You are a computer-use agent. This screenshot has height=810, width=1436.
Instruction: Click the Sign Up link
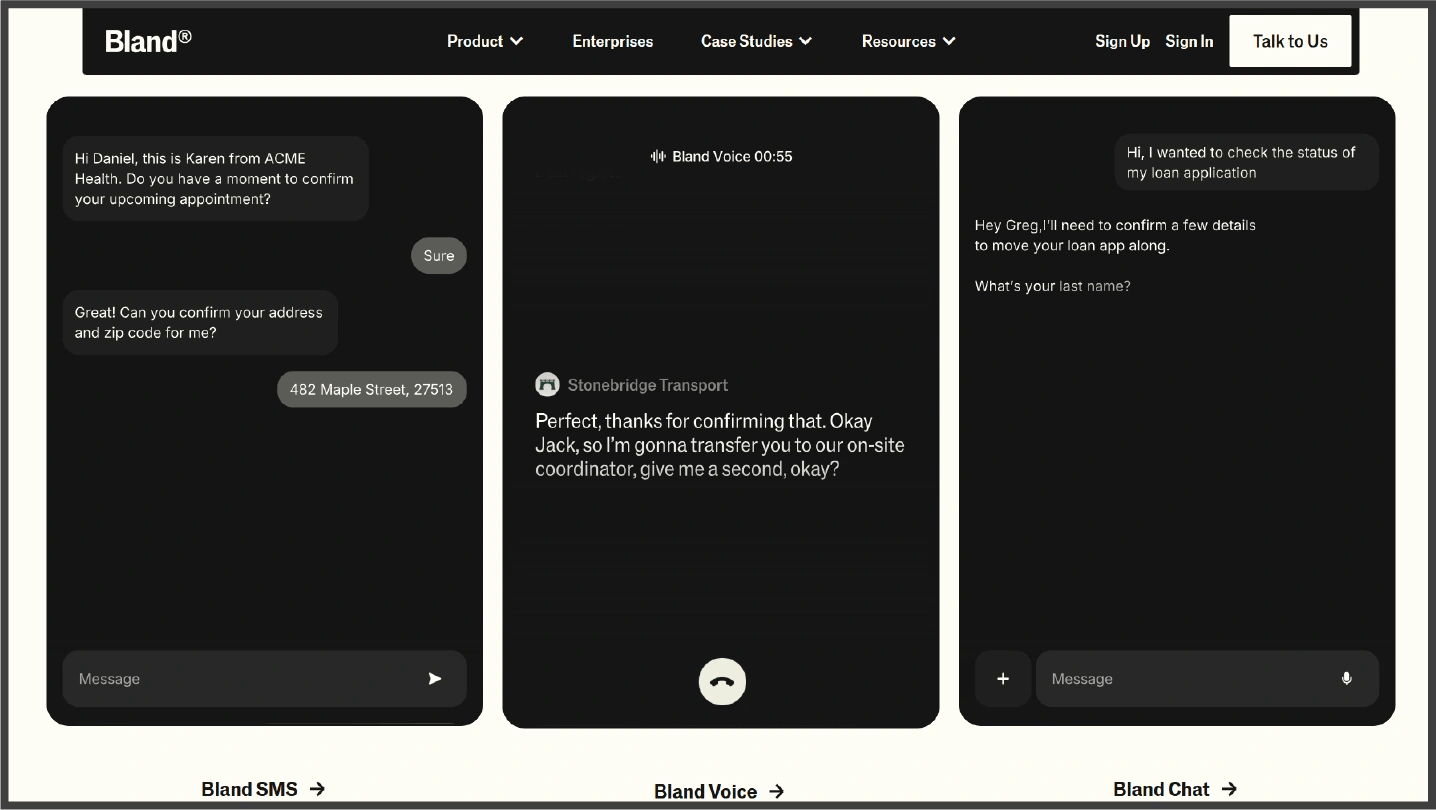[1122, 41]
